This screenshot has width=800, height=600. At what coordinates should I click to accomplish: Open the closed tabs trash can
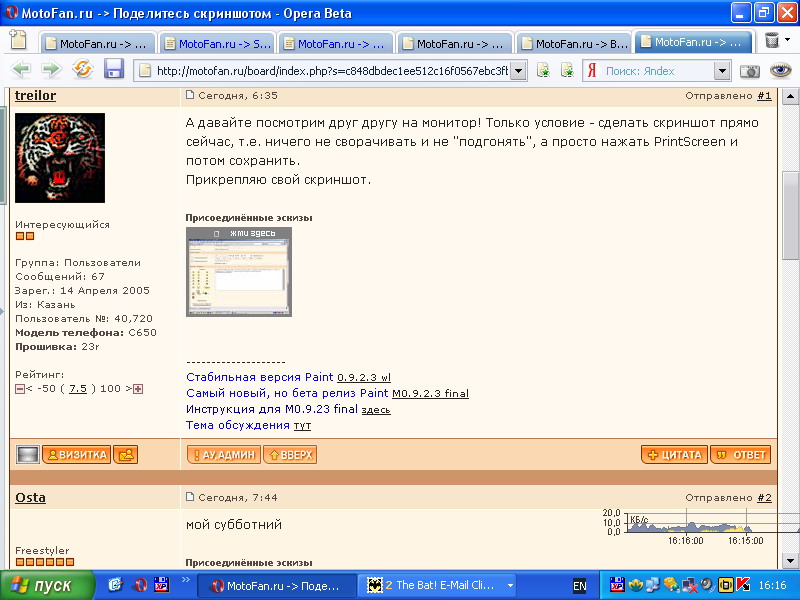771,40
